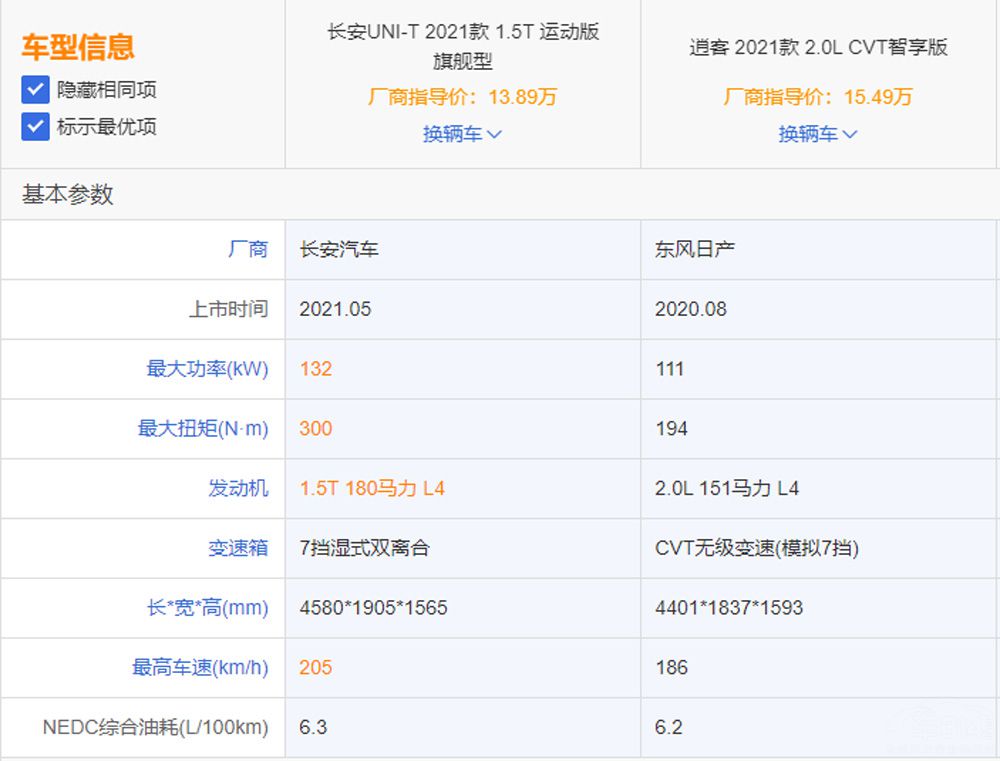Open 逍客 2021款 2.0L CVT智享版 title

(x=818, y=47)
